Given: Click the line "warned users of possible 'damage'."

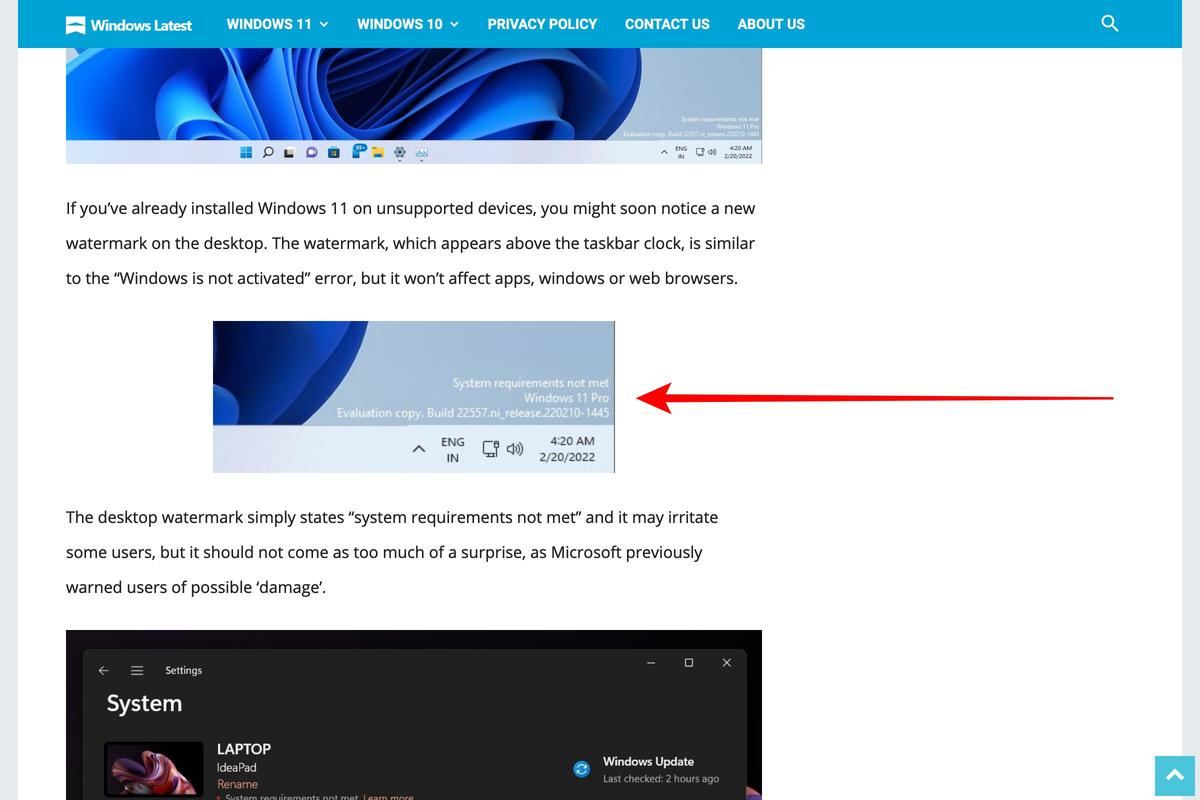Looking at the screenshot, I should (x=196, y=587).
